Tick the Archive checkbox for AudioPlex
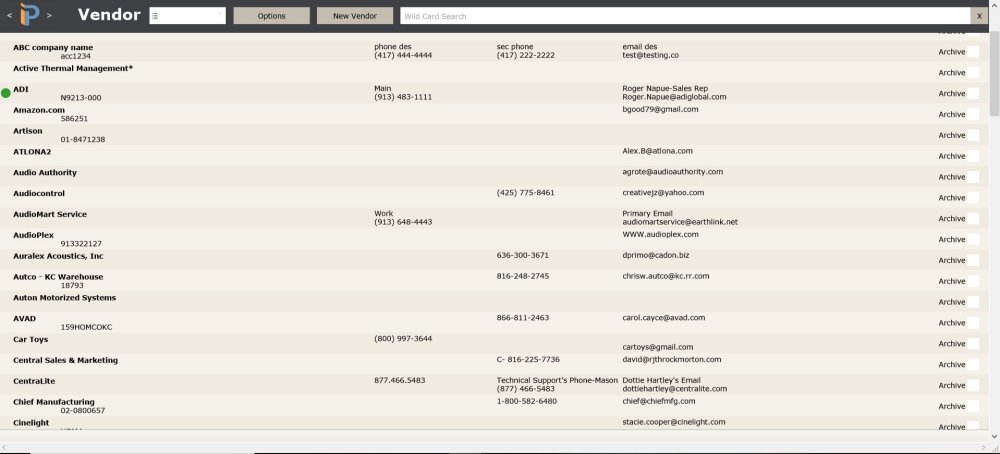This screenshot has height=454, width=1000. [973, 240]
